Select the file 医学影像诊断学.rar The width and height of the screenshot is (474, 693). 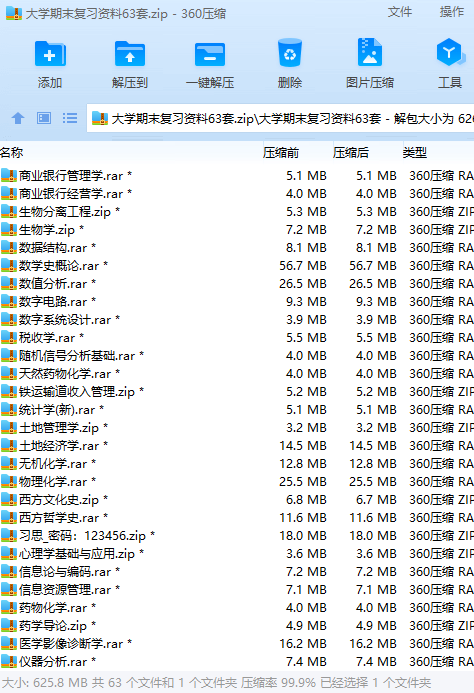[237, 644]
